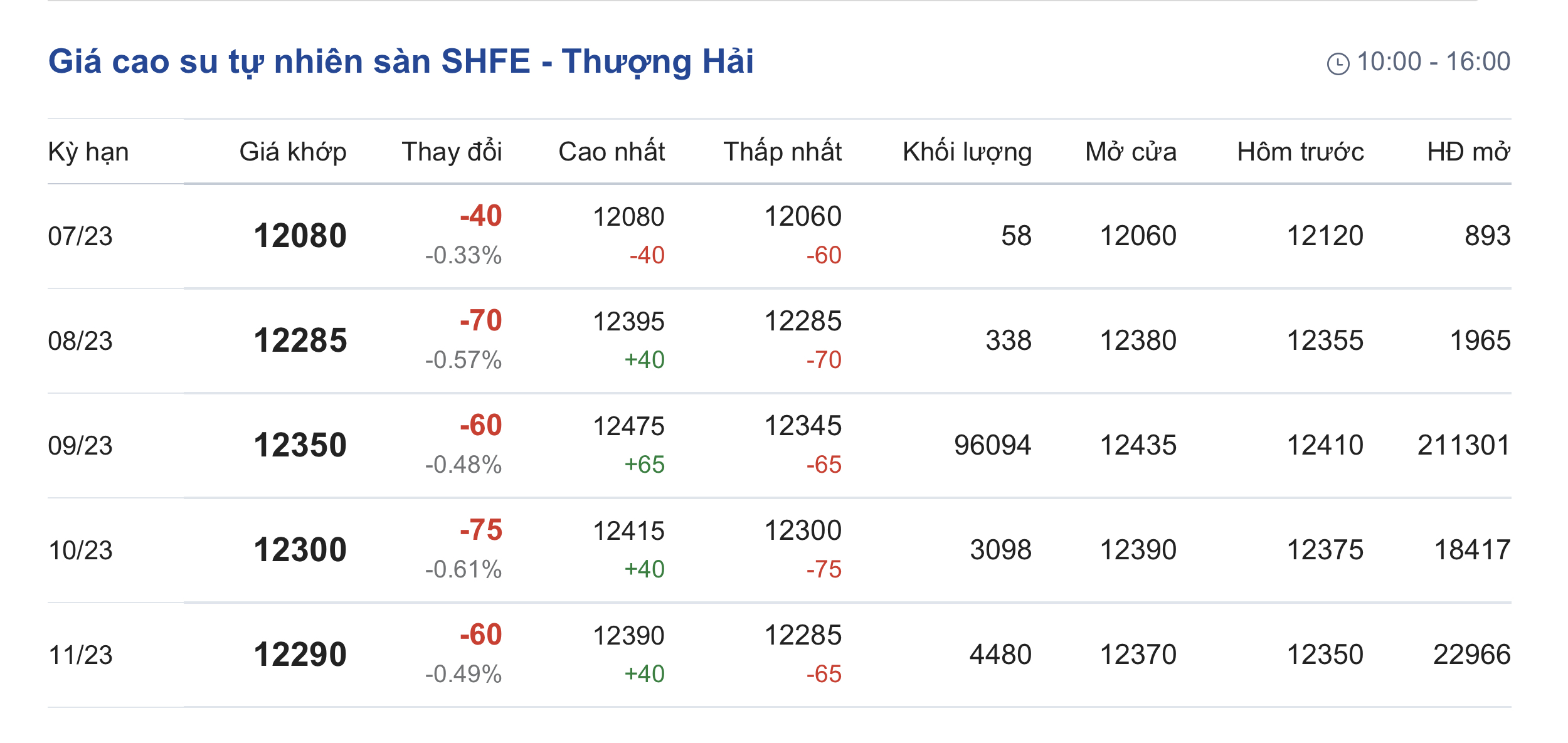
Task: Click the Thay đổi column header
Action: [x=452, y=152]
